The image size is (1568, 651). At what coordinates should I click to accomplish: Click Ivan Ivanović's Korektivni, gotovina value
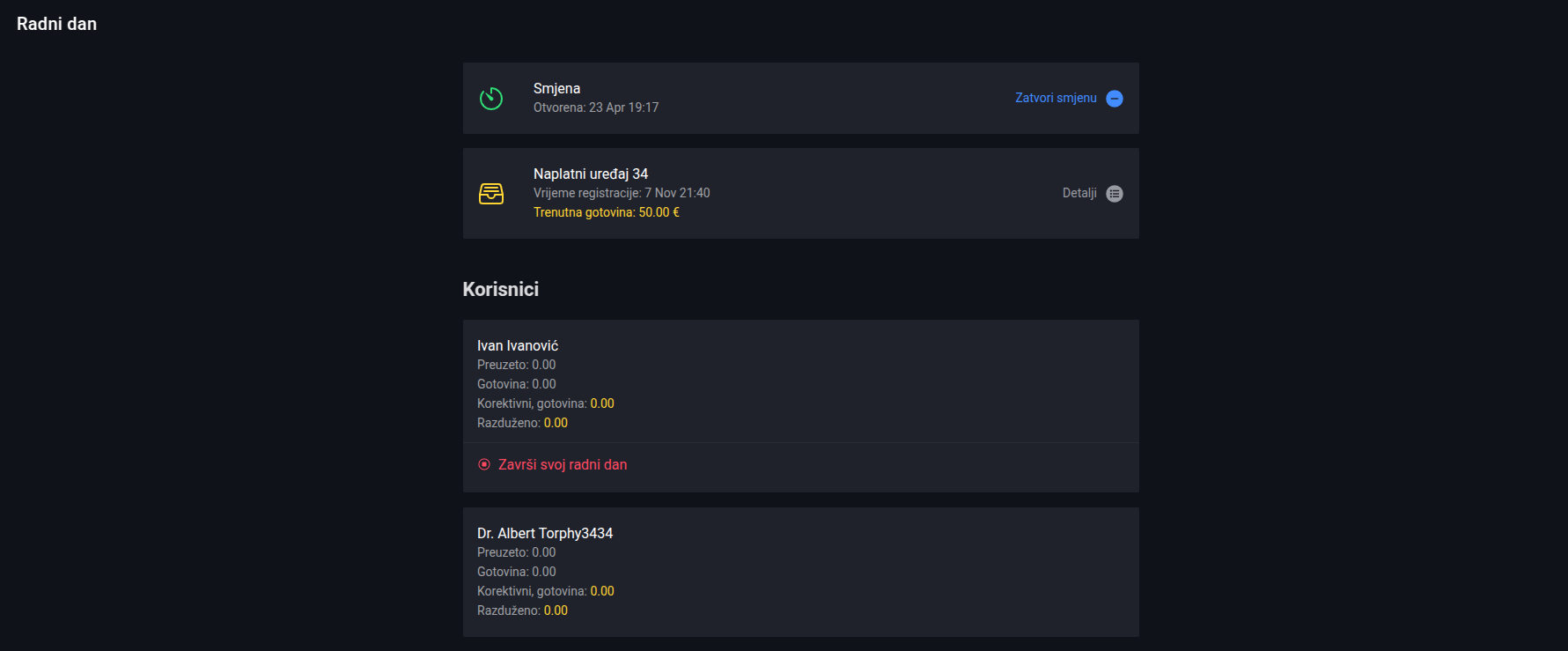pyautogui.click(x=602, y=403)
